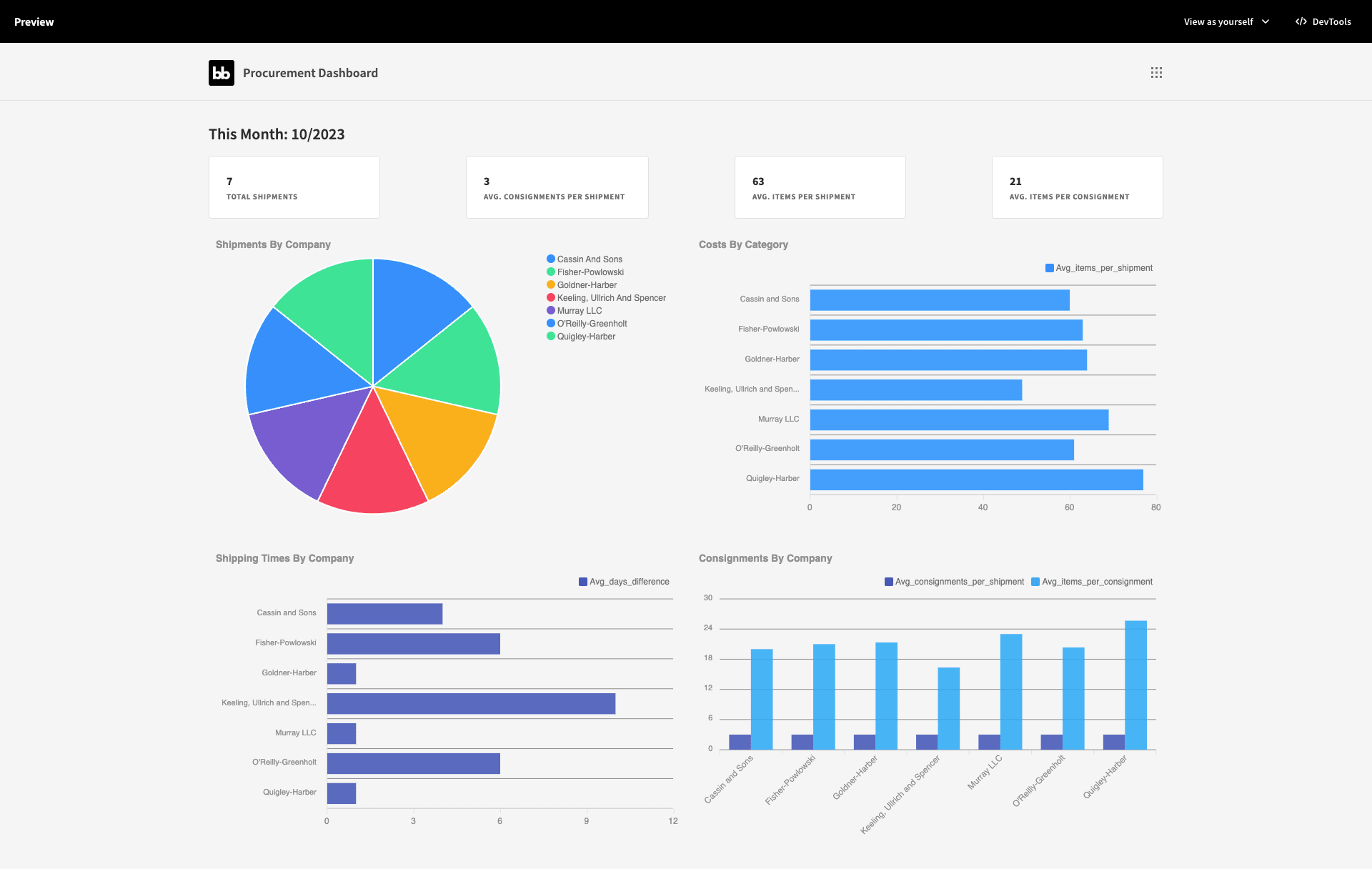Open the Procurement Dashboard title link
This screenshot has width=1372, height=869.
click(310, 73)
